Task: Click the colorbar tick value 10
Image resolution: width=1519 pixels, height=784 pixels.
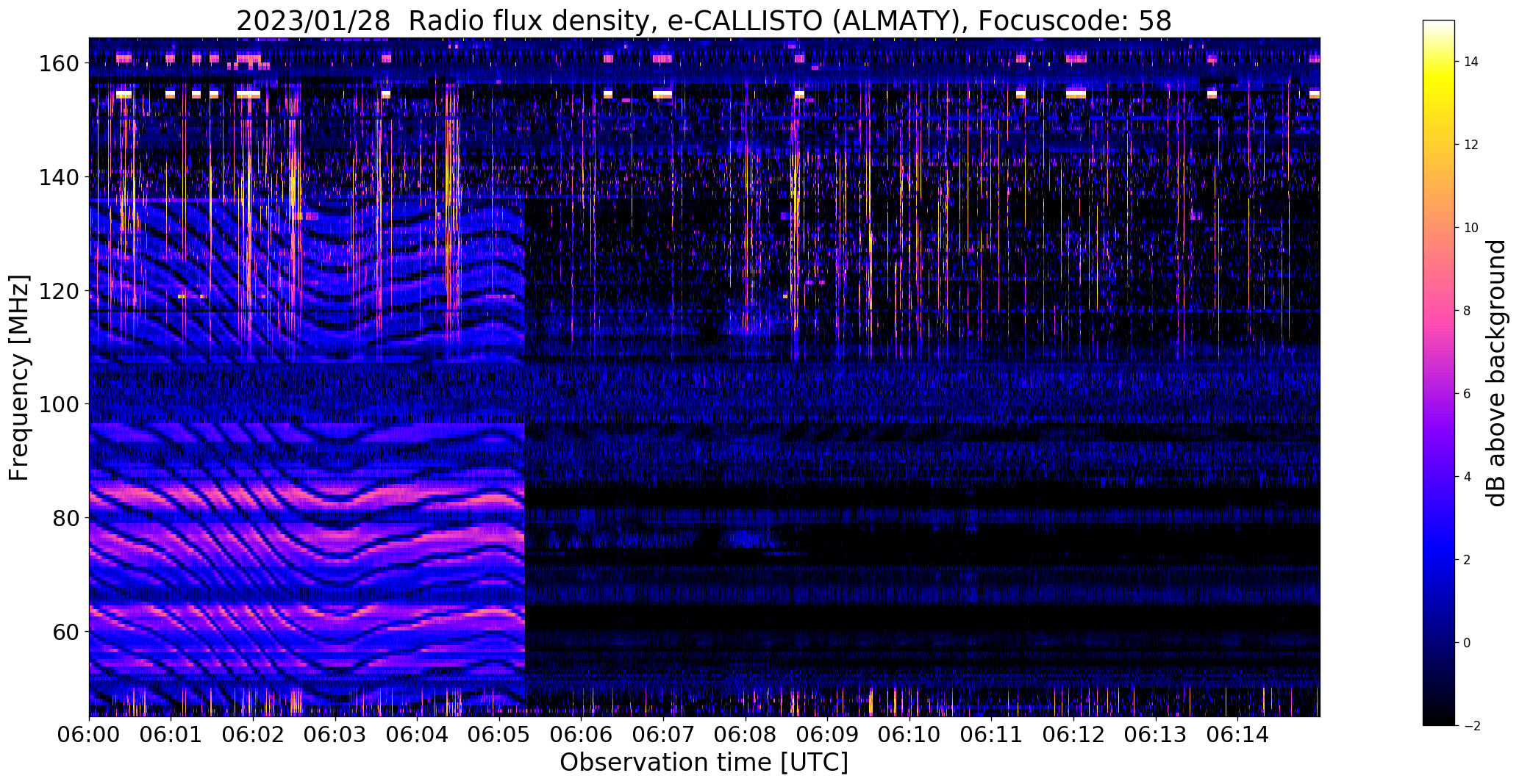Action: pyautogui.click(x=1471, y=228)
